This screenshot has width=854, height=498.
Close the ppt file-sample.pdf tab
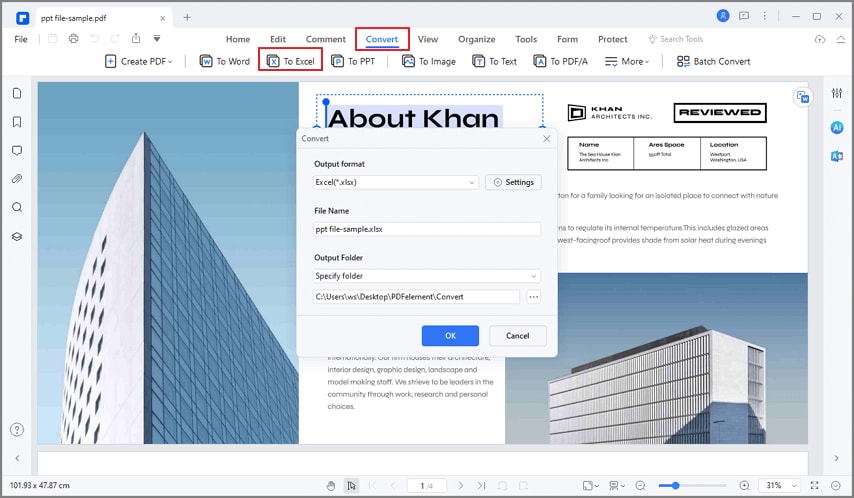tap(162, 18)
